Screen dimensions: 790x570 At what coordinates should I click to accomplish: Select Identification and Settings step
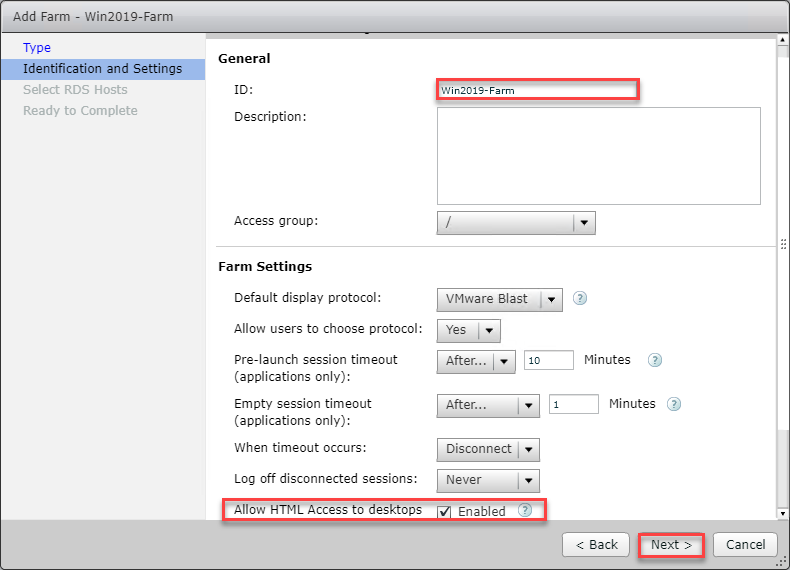click(102, 69)
